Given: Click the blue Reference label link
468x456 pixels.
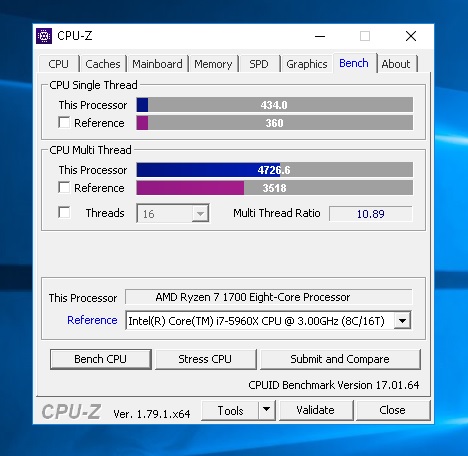Looking at the screenshot, I should click(x=92, y=320).
